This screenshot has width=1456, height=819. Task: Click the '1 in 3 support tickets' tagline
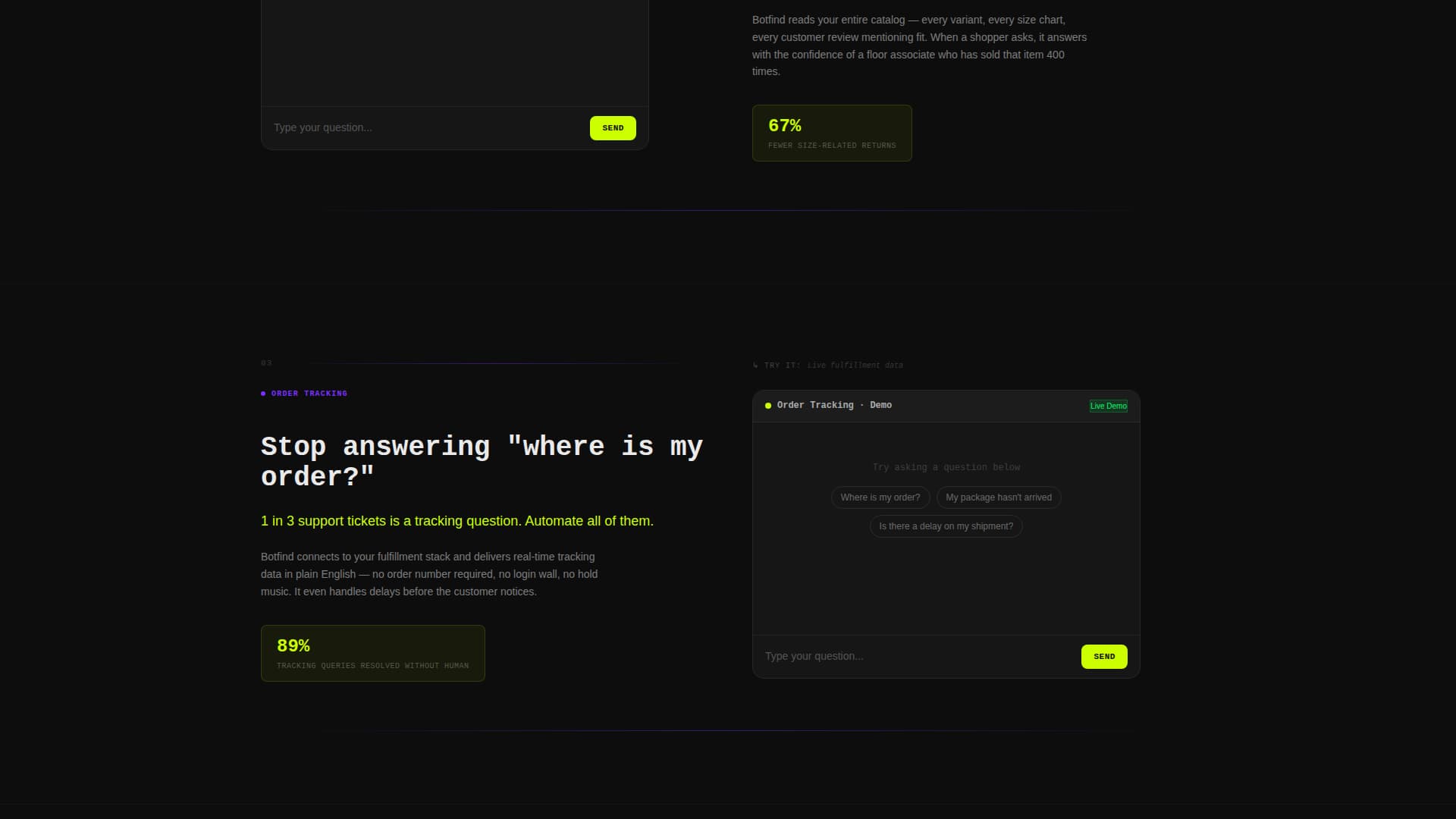point(457,521)
